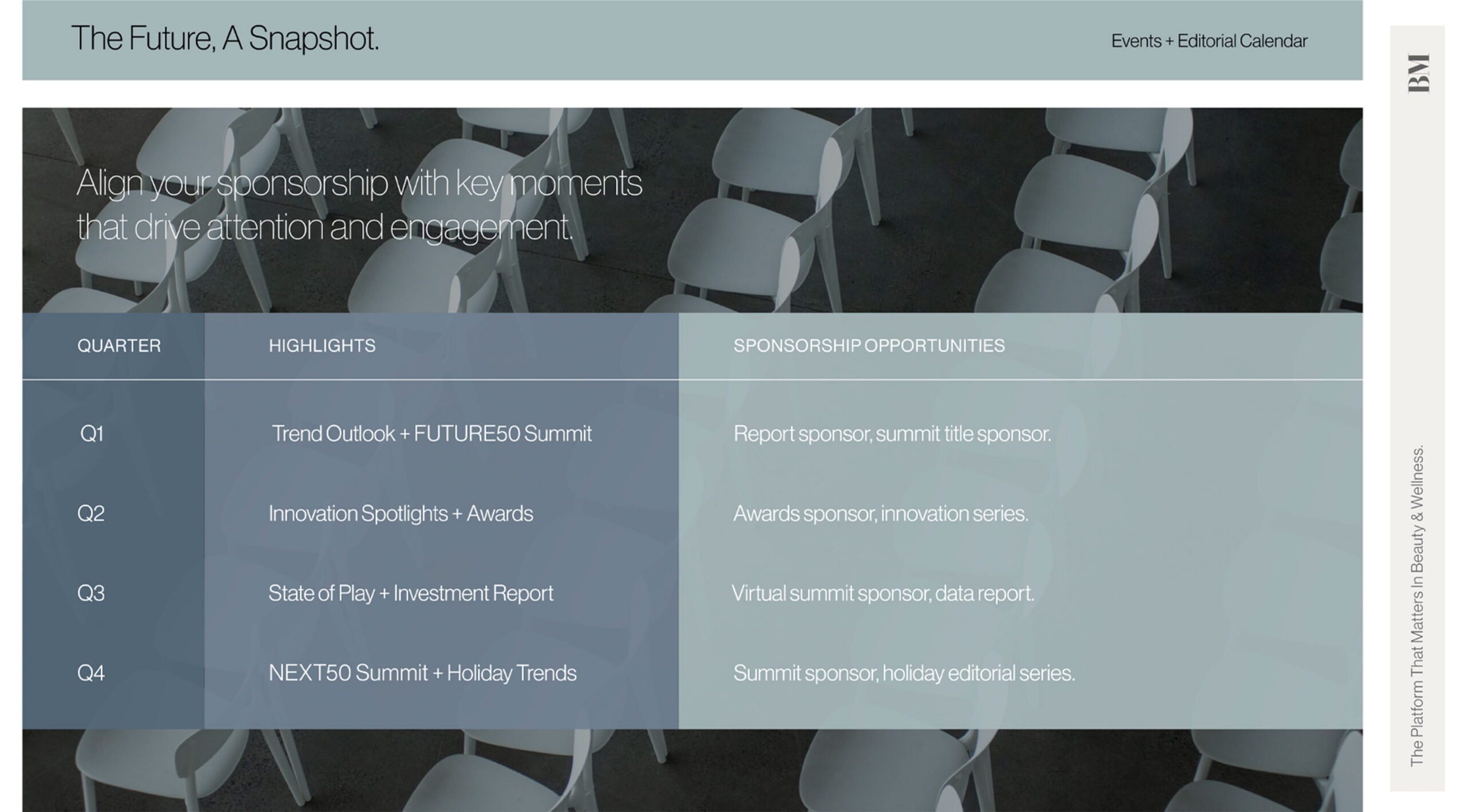Click 'Report sponsor, summit title sponsor.' text

[892, 434]
